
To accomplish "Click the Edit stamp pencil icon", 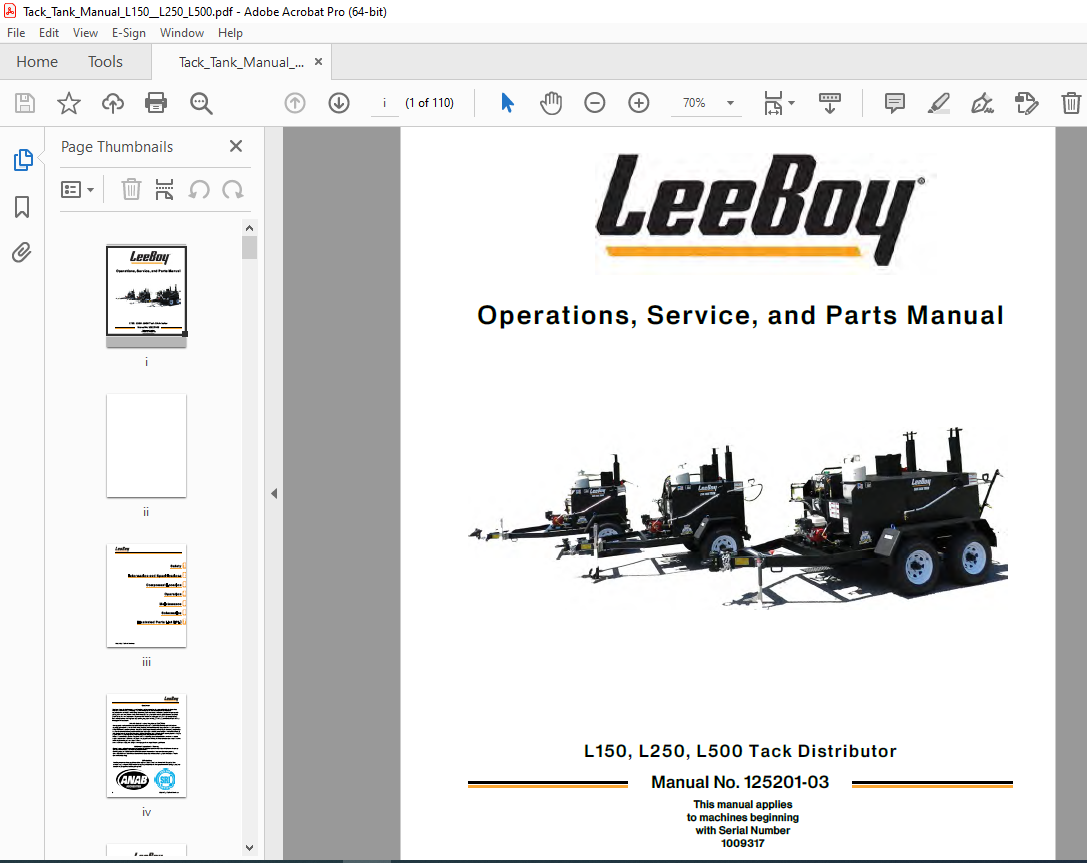I will click(1027, 103).
